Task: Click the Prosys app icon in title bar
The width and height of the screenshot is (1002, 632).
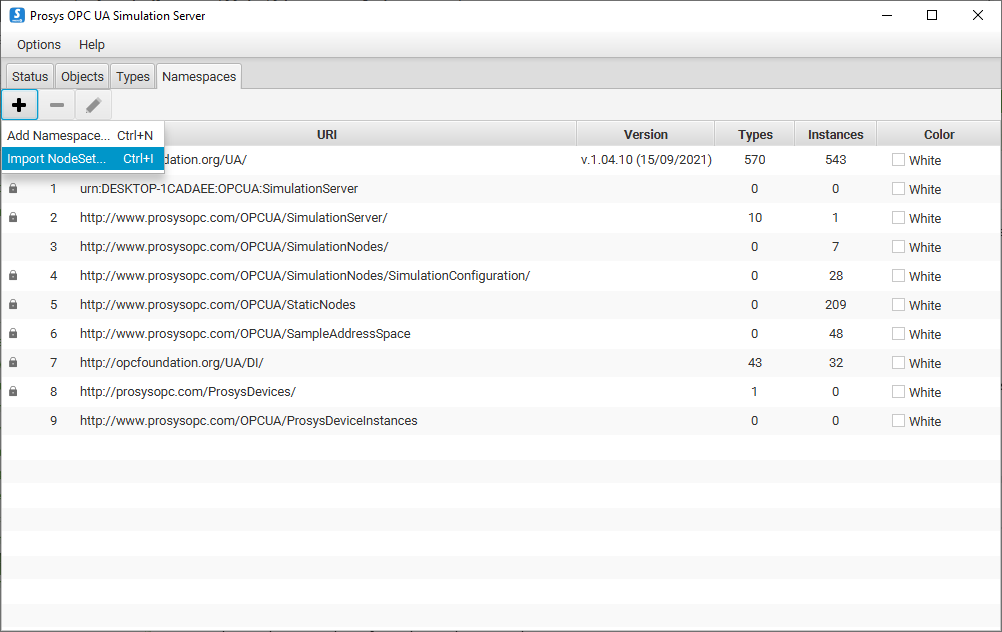Action: coord(16,15)
